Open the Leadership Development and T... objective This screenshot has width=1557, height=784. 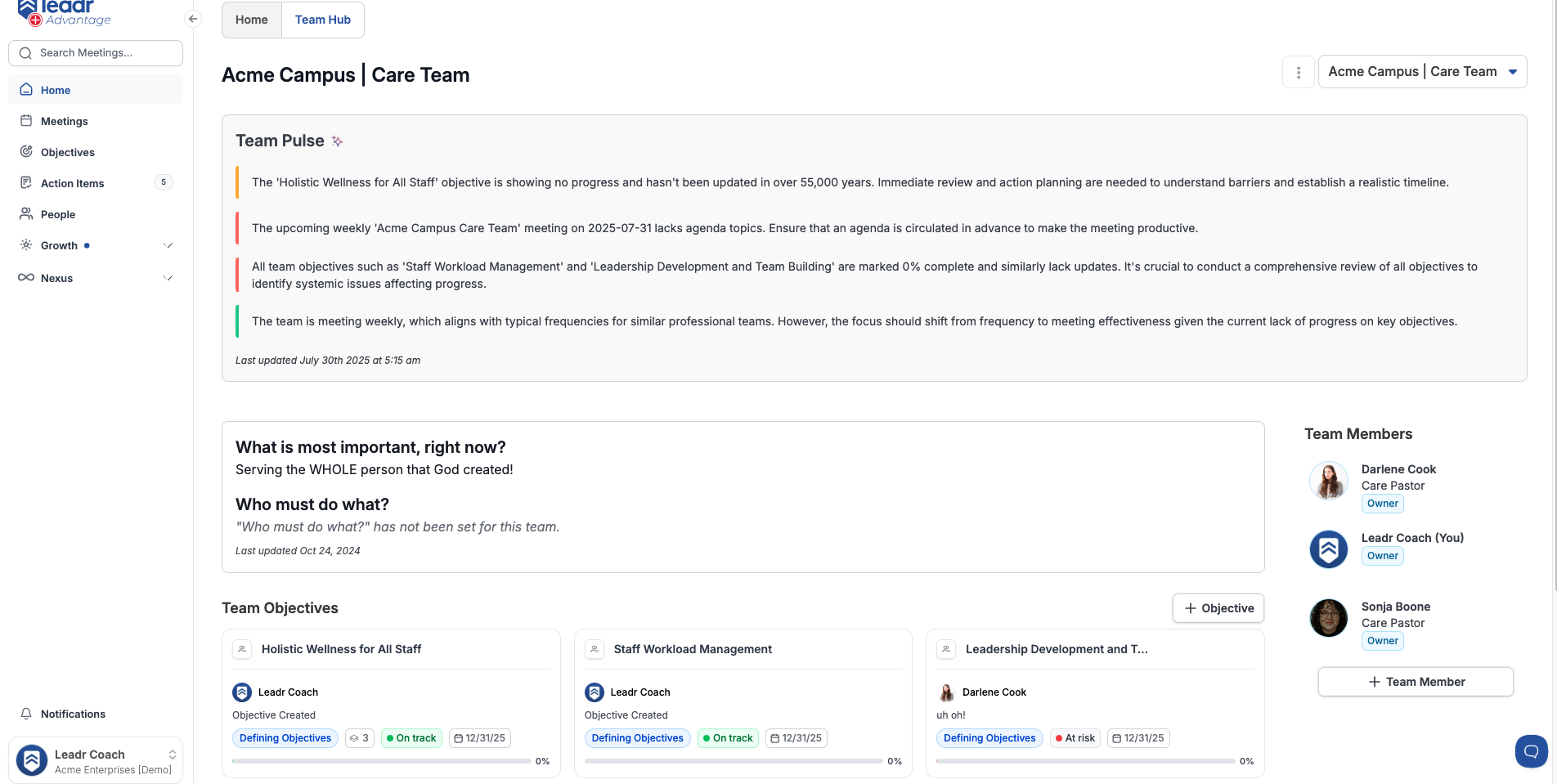[x=1057, y=649]
